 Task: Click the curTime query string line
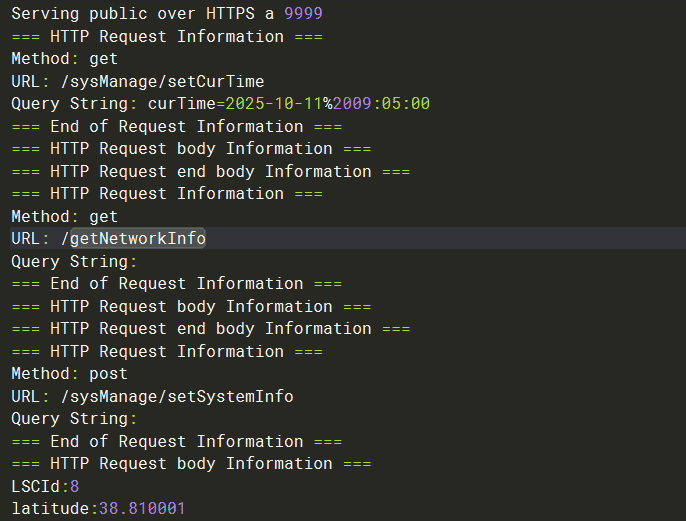tap(220, 104)
